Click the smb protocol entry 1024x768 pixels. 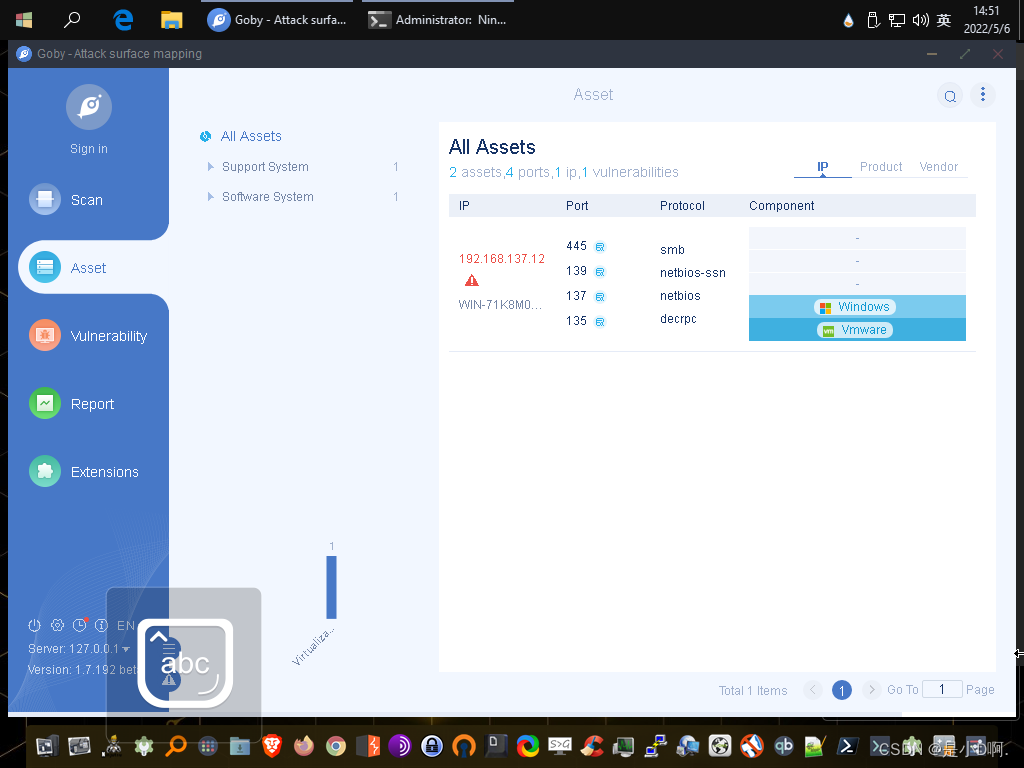(672, 249)
